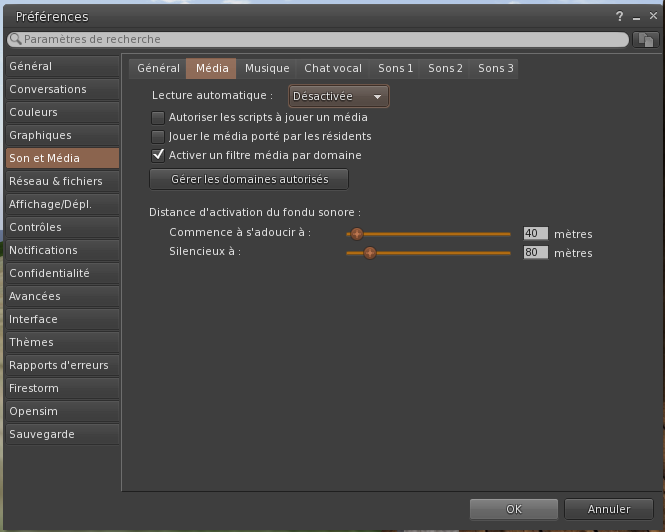665x532 pixels.
Task: Click the 'Commence à s'adoucir à' slider handle
Action: pyautogui.click(x=356, y=233)
